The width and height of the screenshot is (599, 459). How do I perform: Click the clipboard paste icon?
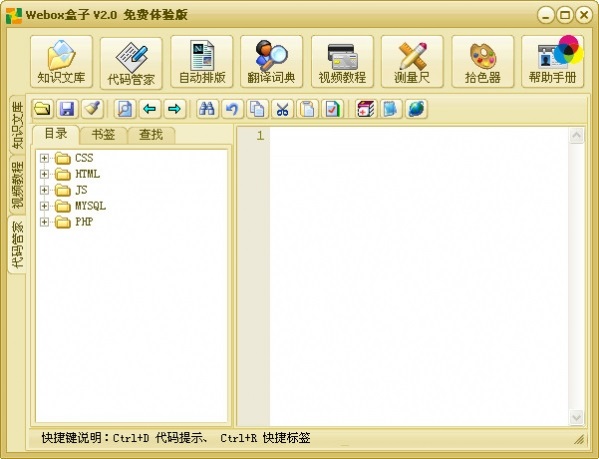point(307,109)
